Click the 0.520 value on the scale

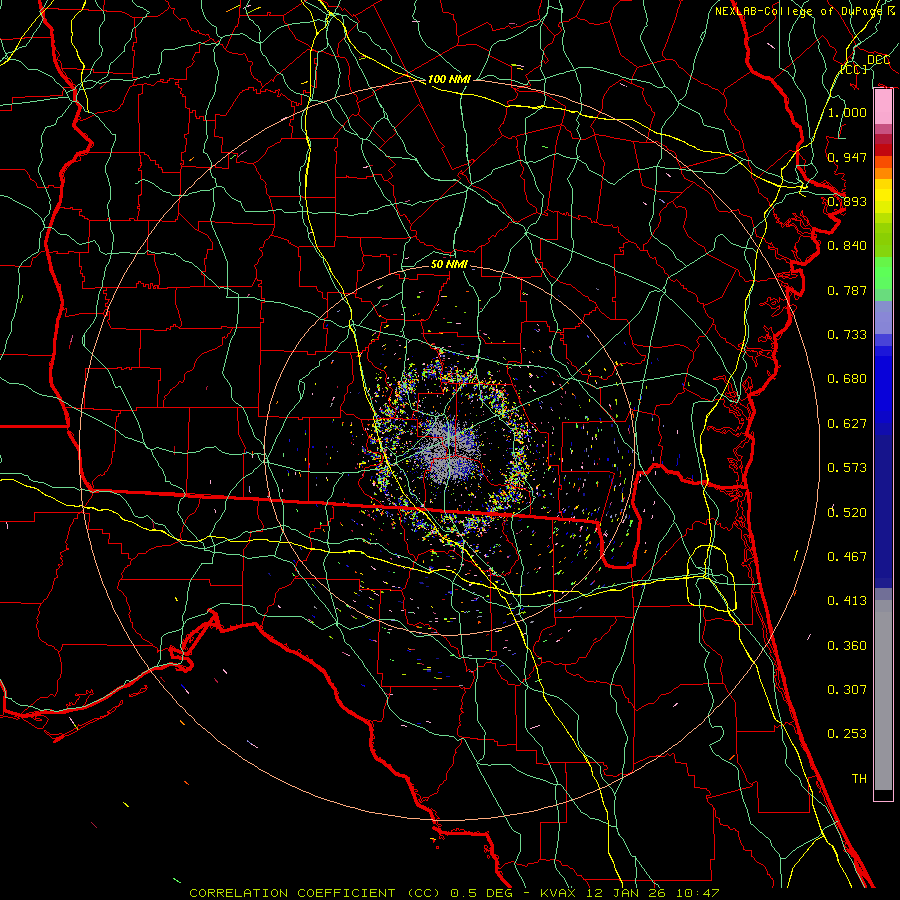(847, 512)
